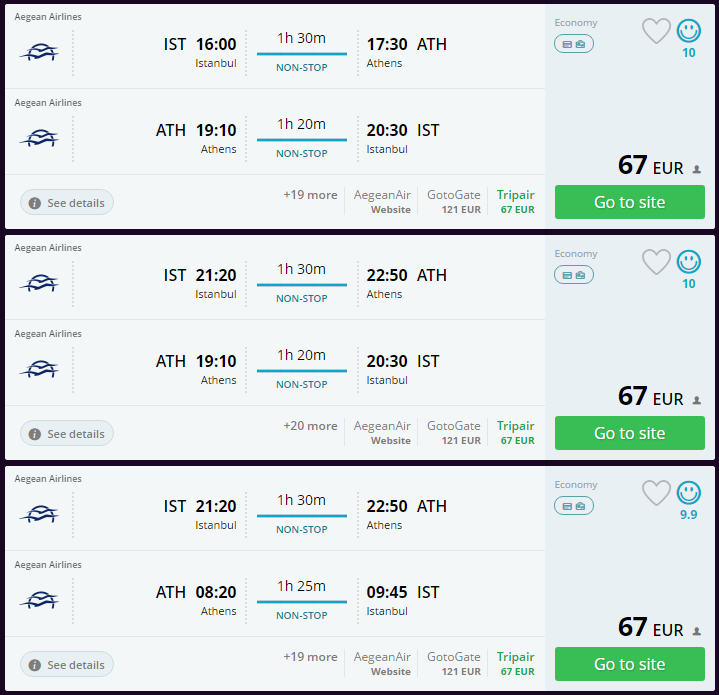Show the +20 more booking options
The image size is (719, 695).
pos(310,426)
